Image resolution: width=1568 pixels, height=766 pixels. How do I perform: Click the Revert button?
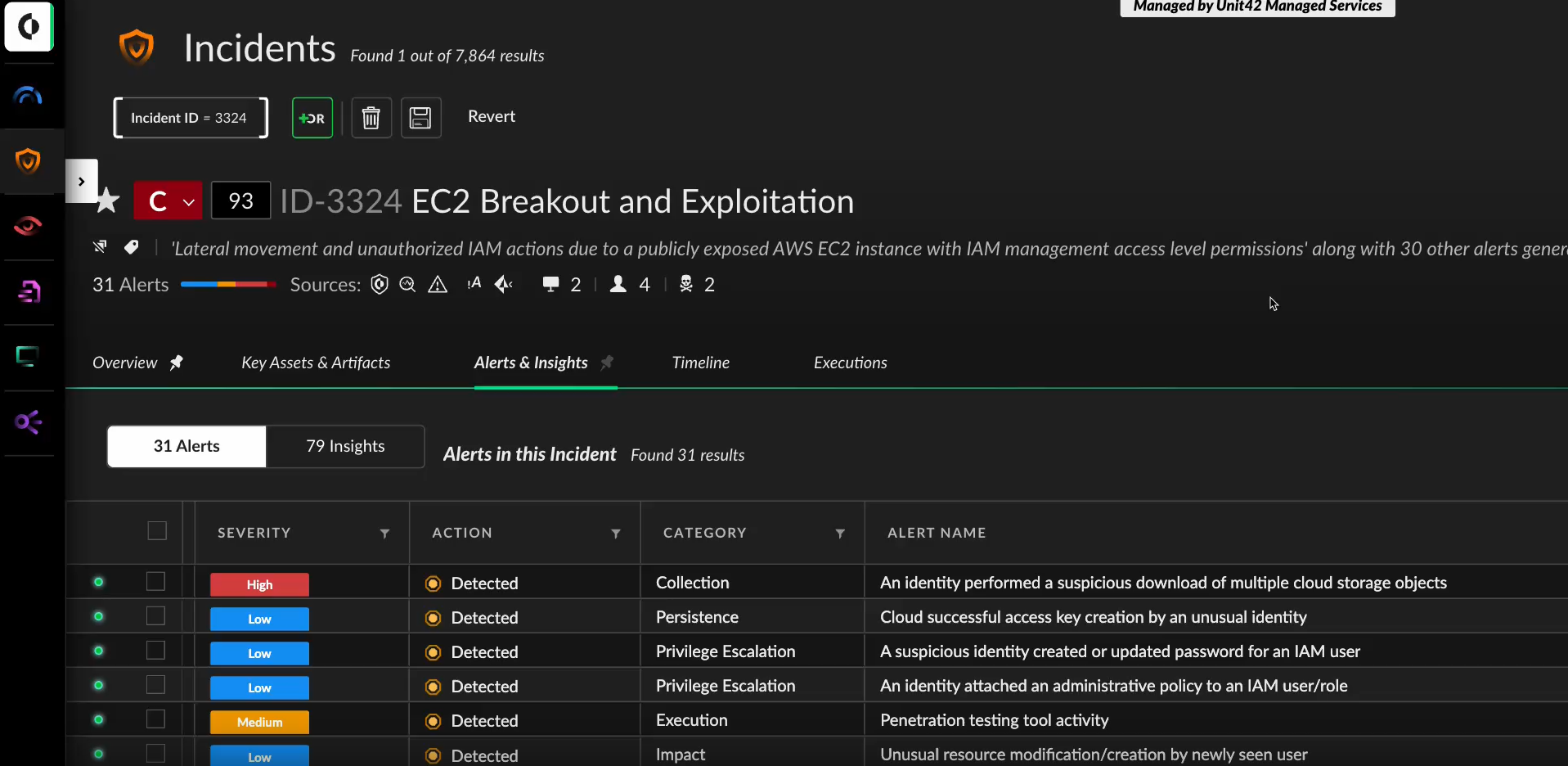tap(492, 116)
